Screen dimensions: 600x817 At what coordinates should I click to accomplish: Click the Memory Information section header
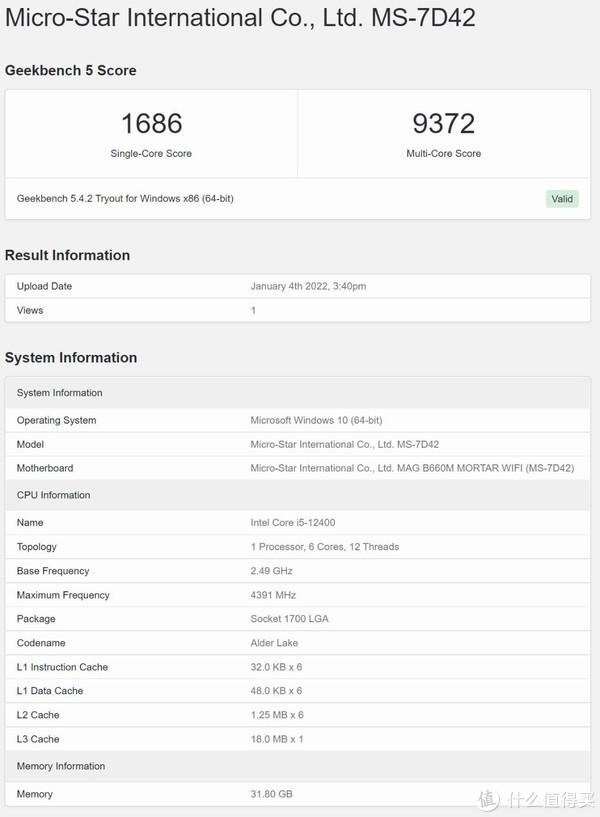click(298, 766)
